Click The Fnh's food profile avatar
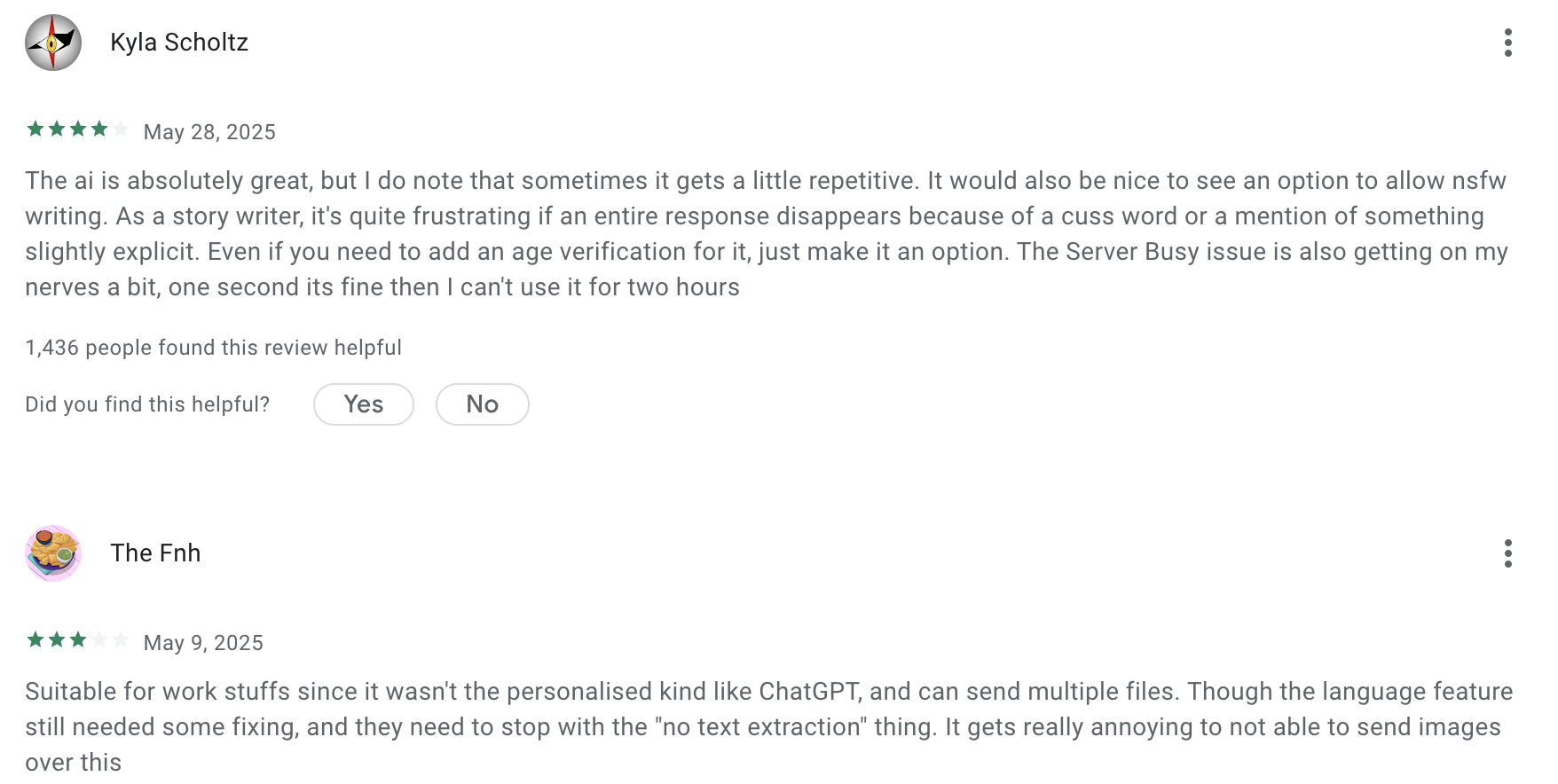Screen dimensions: 1558x784 pyautogui.click(x=53, y=553)
